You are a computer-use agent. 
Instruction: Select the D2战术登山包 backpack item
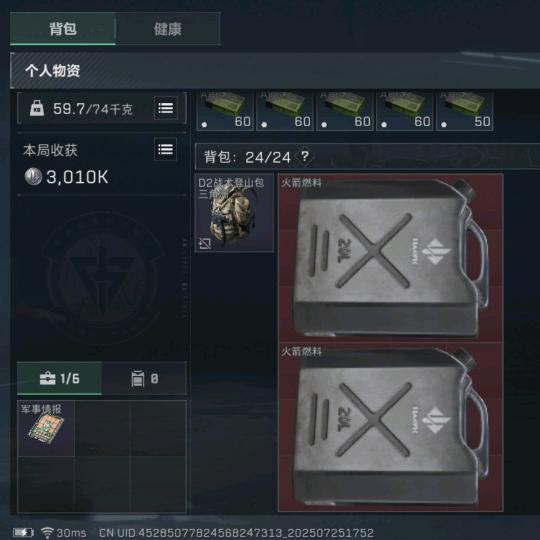coord(235,213)
